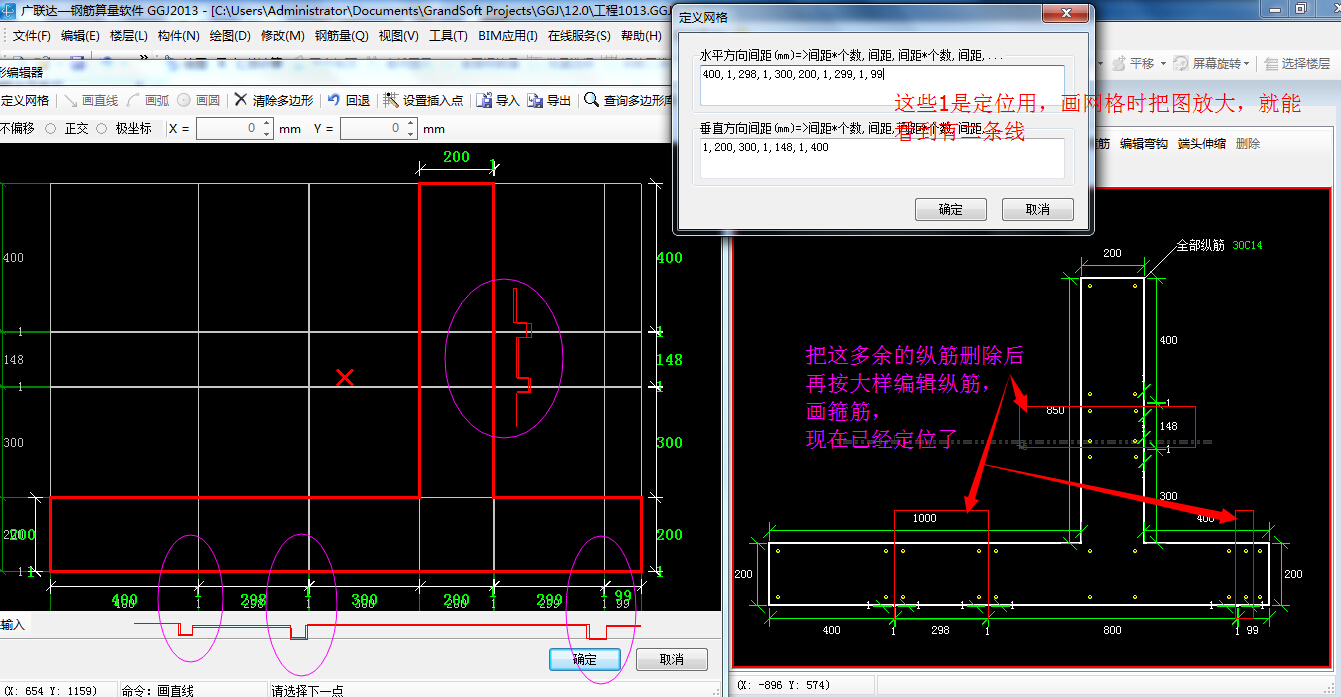The image size is (1341, 697).
Task: Click the 850 dimension in section drawing
Action: pos(1055,410)
